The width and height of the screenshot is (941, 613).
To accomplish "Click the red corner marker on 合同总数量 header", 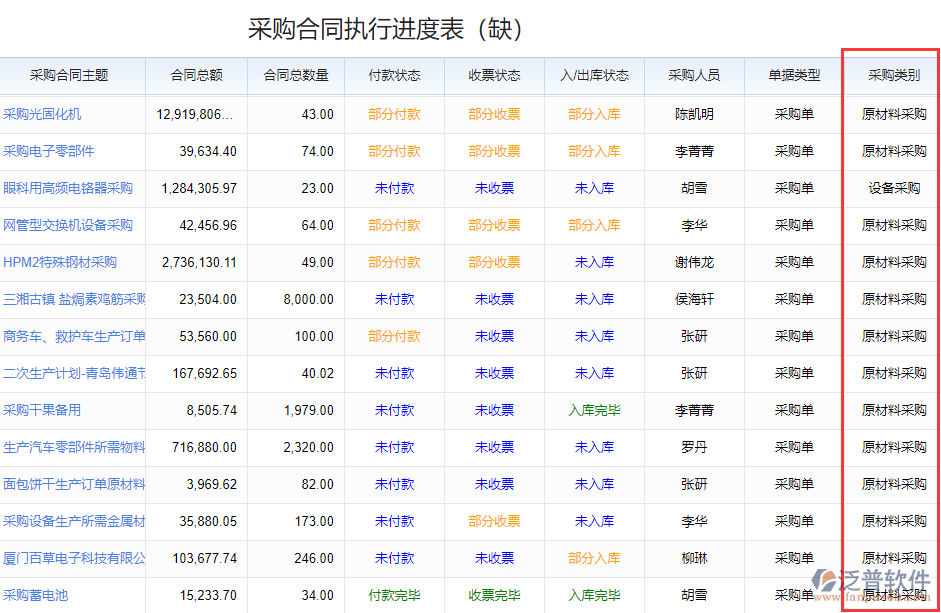I will [x=341, y=64].
